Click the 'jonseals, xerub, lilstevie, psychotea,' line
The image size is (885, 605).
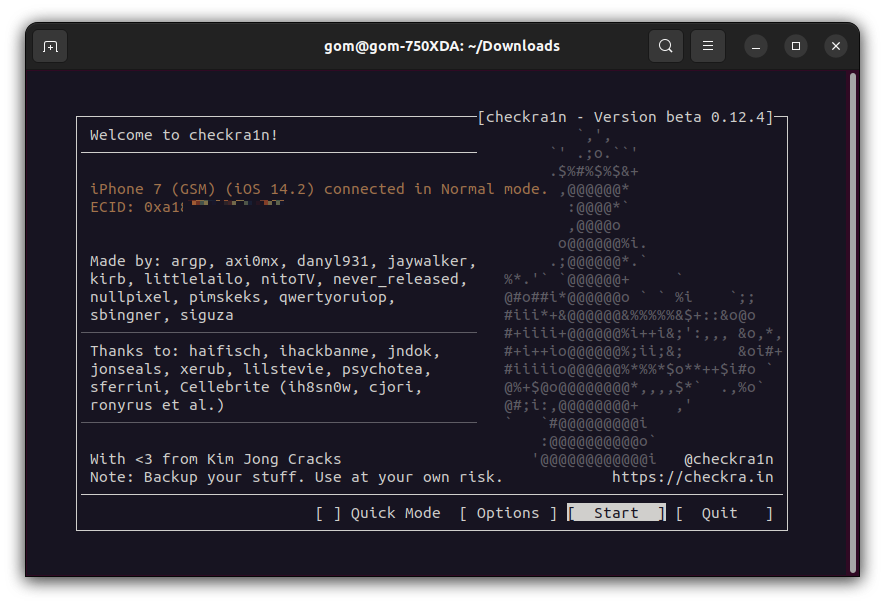pyautogui.click(x=260, y=369)
